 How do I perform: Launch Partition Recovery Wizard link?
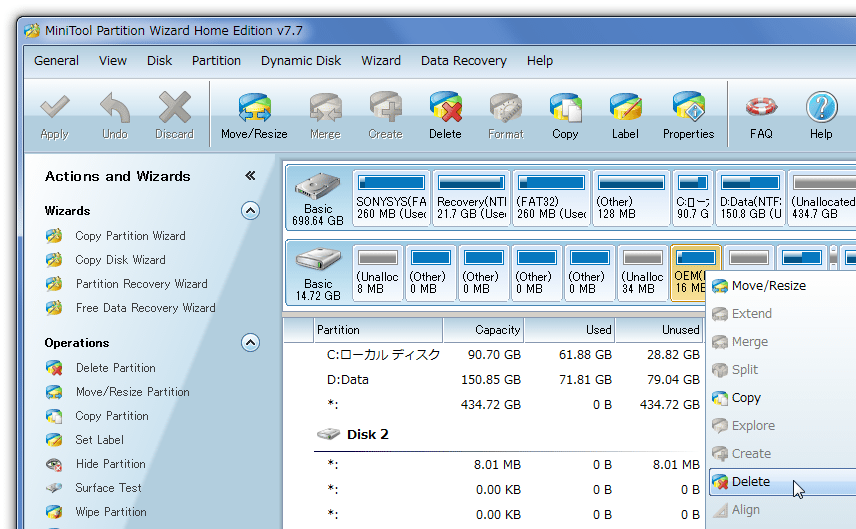coord(141,284)
